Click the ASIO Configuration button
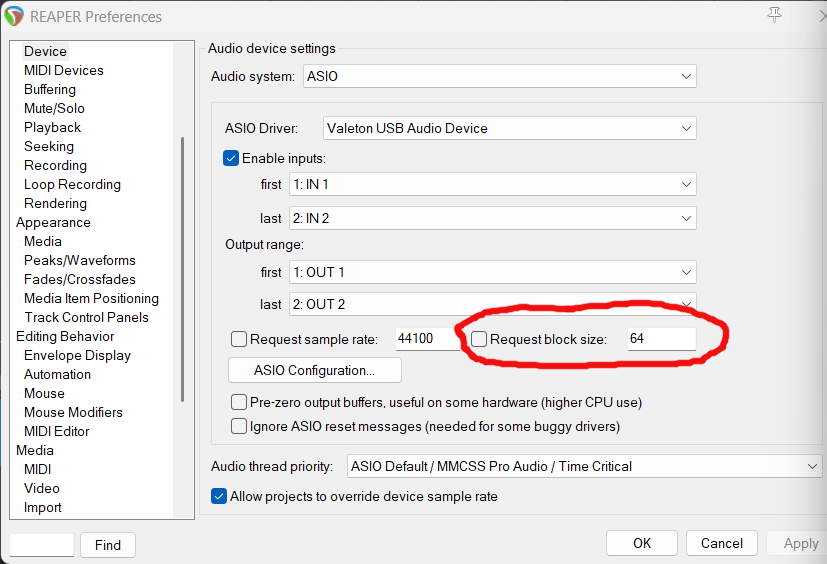Image resolution: width=827 pixels, height=564 pixels. pos(314,370)
